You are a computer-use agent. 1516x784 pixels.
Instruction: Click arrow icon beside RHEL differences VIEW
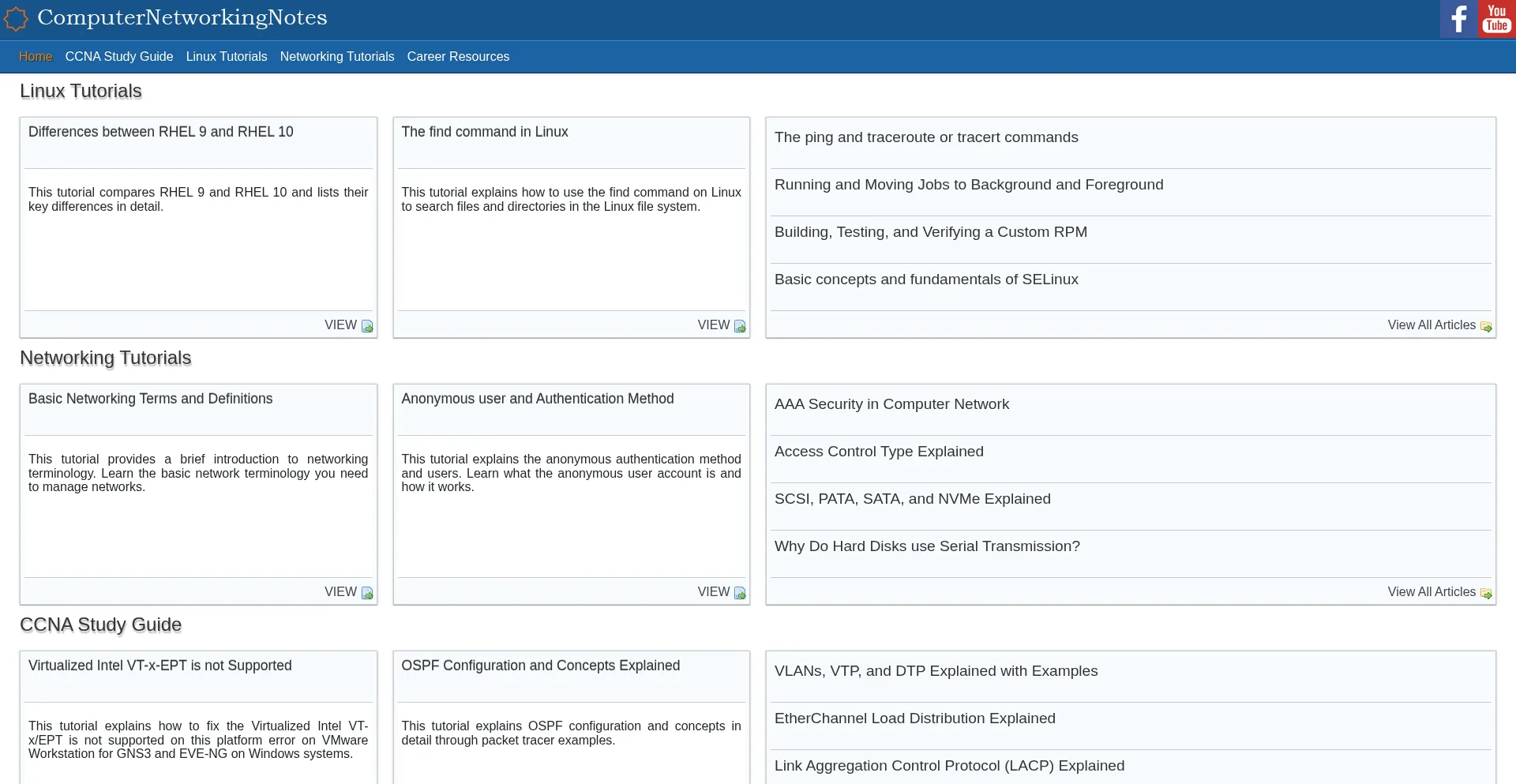tap(367, 326)
